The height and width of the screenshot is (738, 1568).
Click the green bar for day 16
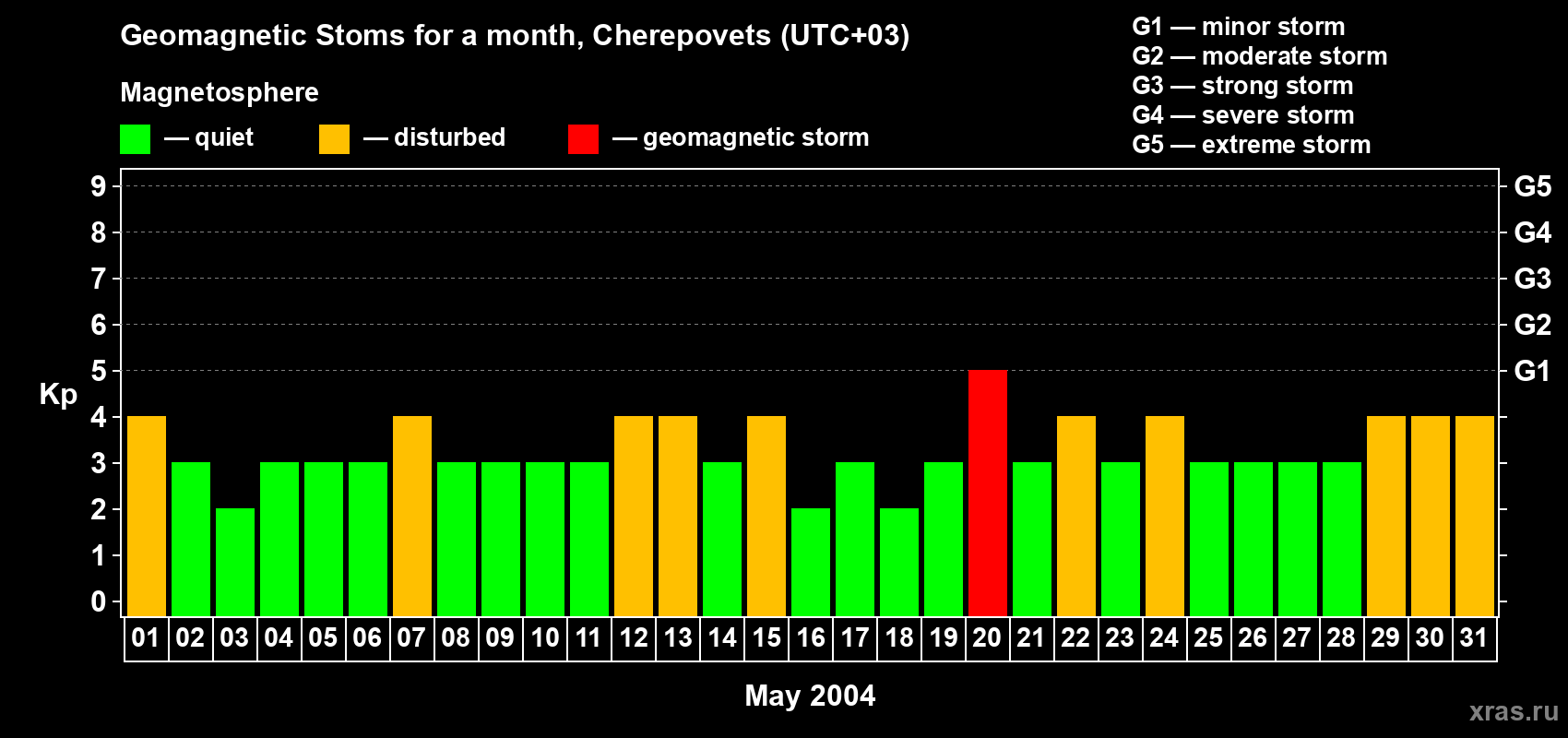pos(811,562)
